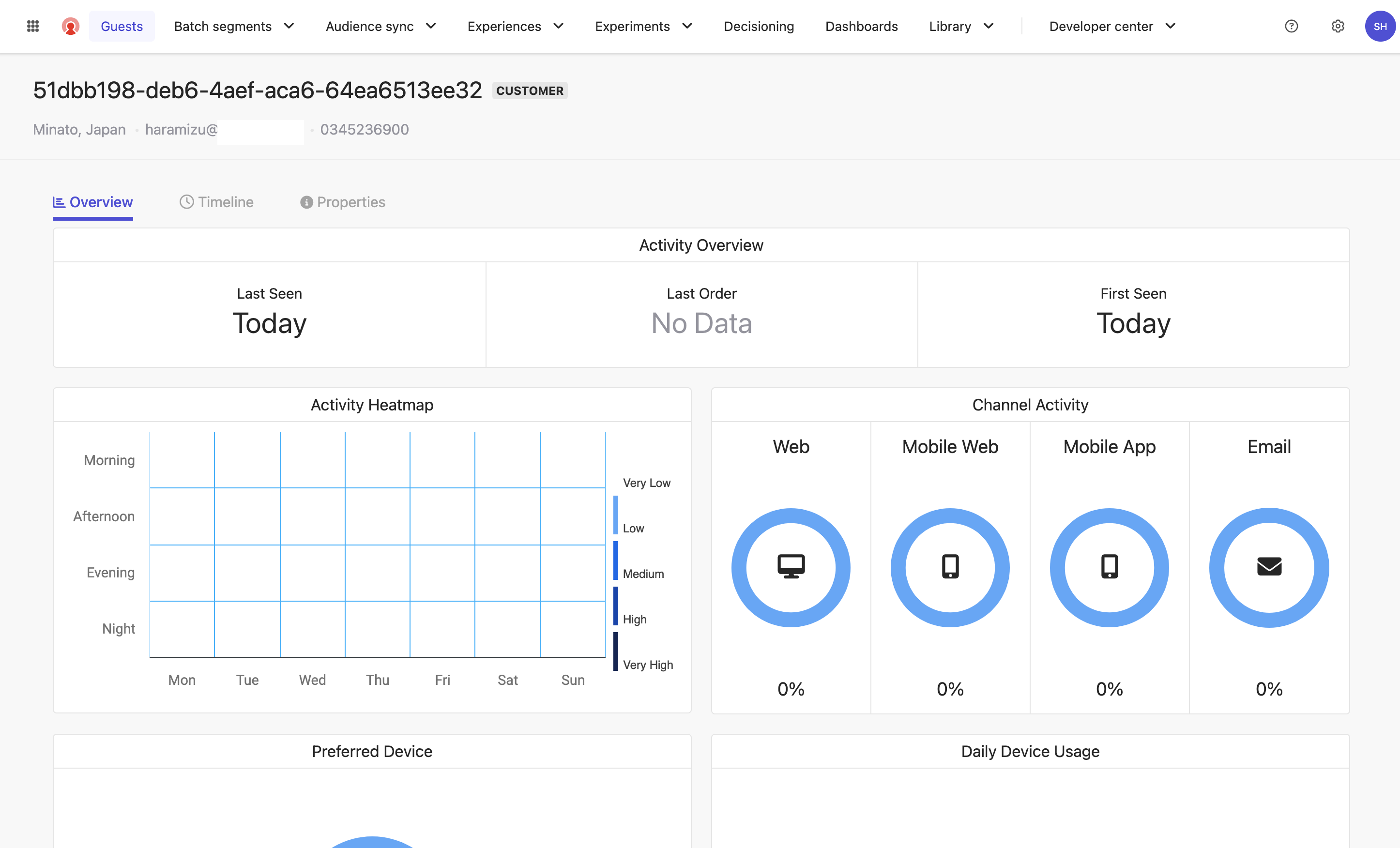1400x848 pixels.
Task: Click the Email 0% percentage
Action: click(1269, 689)
